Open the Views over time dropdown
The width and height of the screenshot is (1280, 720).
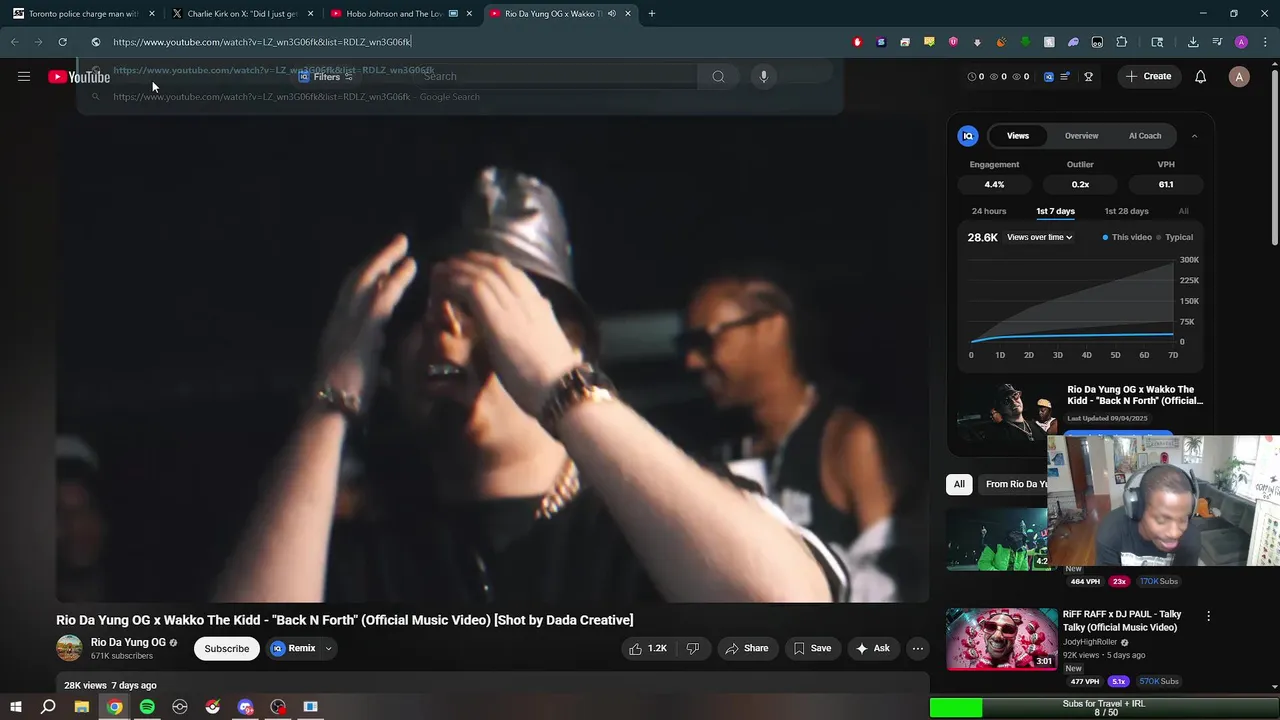tap(1040, 237)
